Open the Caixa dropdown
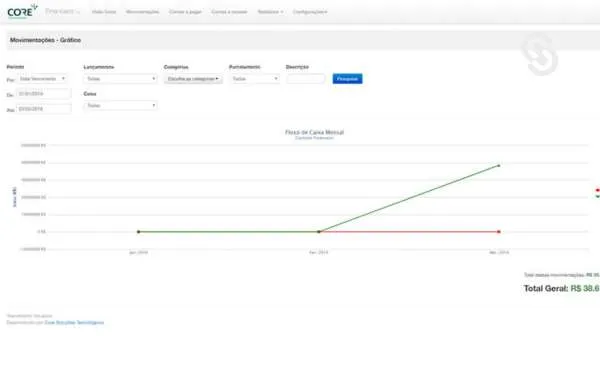This screenshot has width=600, height=375. pyautogui.click(x=121, y=106)
